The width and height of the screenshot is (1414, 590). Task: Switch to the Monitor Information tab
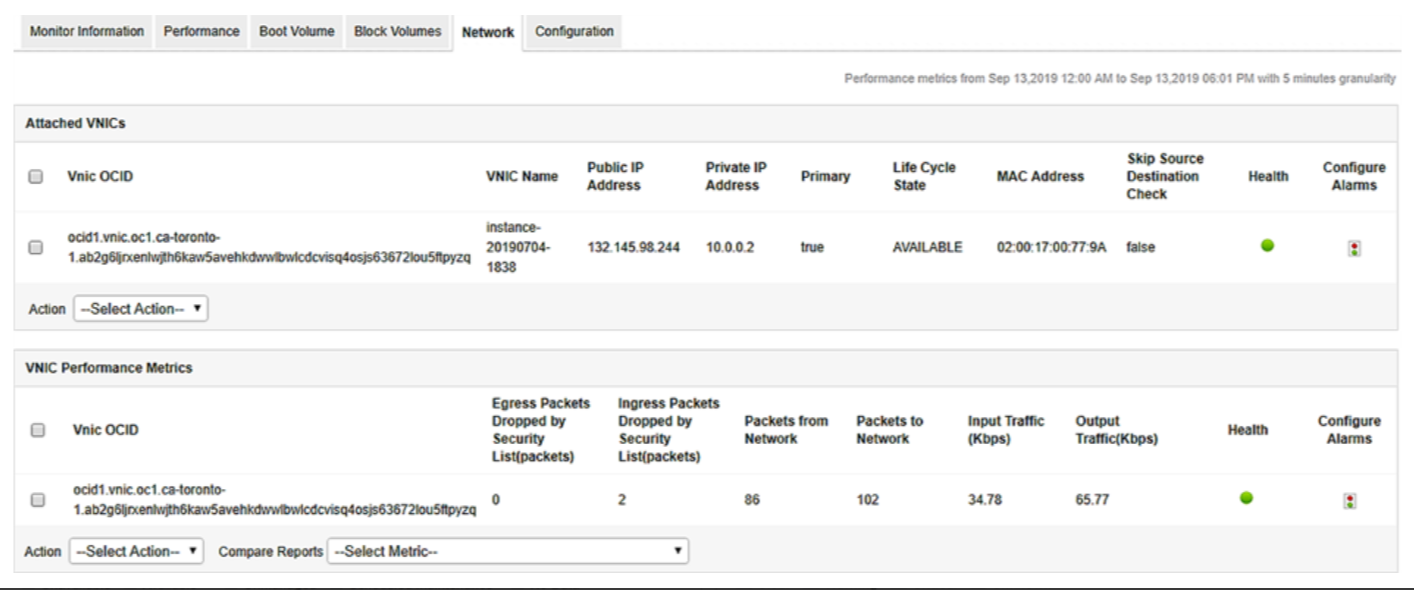click(x=86, y=31)
